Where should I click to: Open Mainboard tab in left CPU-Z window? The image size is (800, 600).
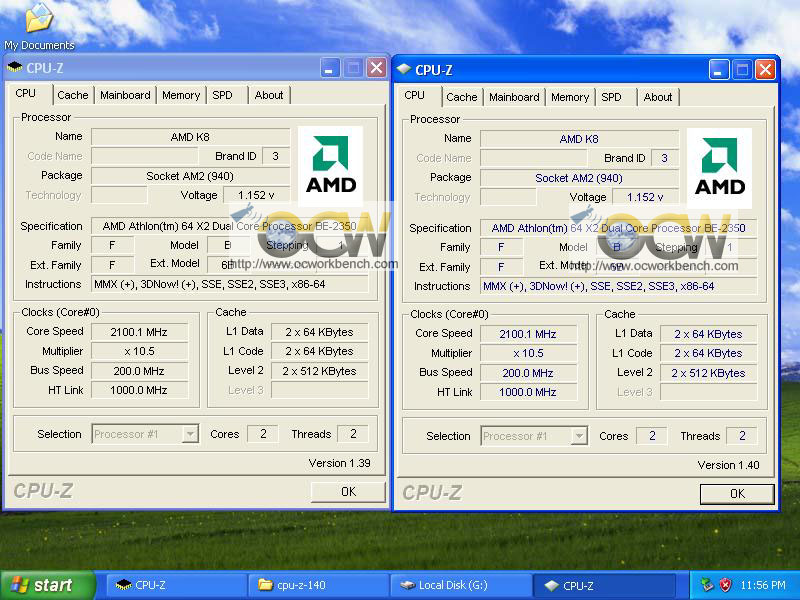pyautogui.click(x=125, y=95)
